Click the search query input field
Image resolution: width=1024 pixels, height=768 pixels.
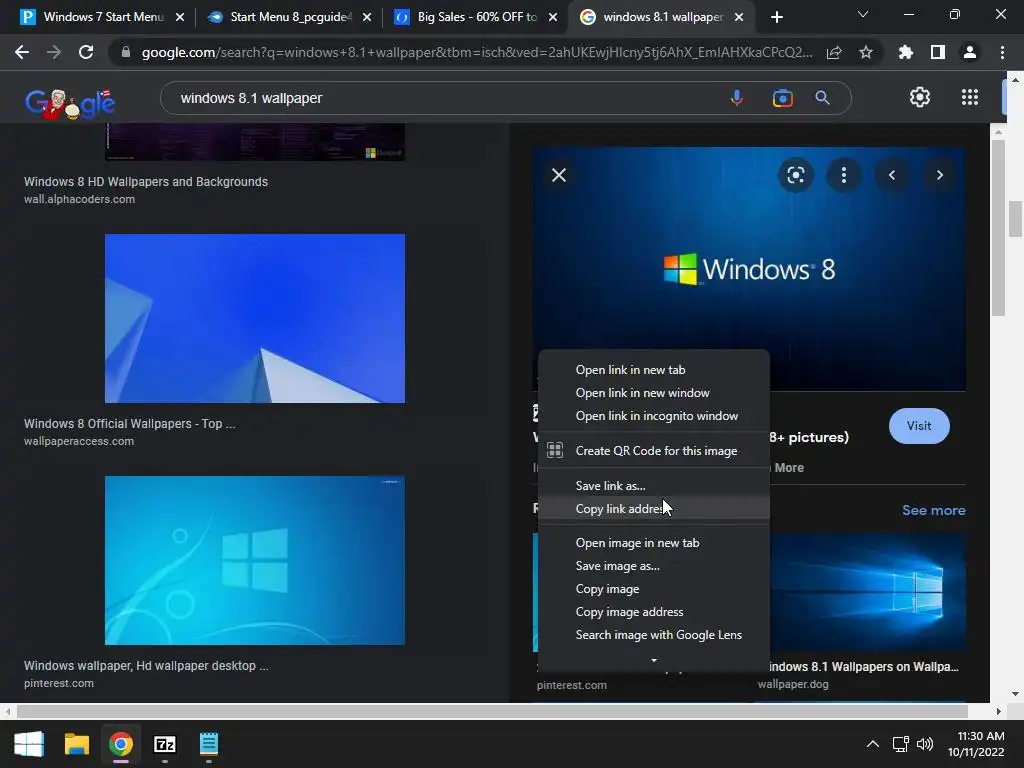[444, 98]
